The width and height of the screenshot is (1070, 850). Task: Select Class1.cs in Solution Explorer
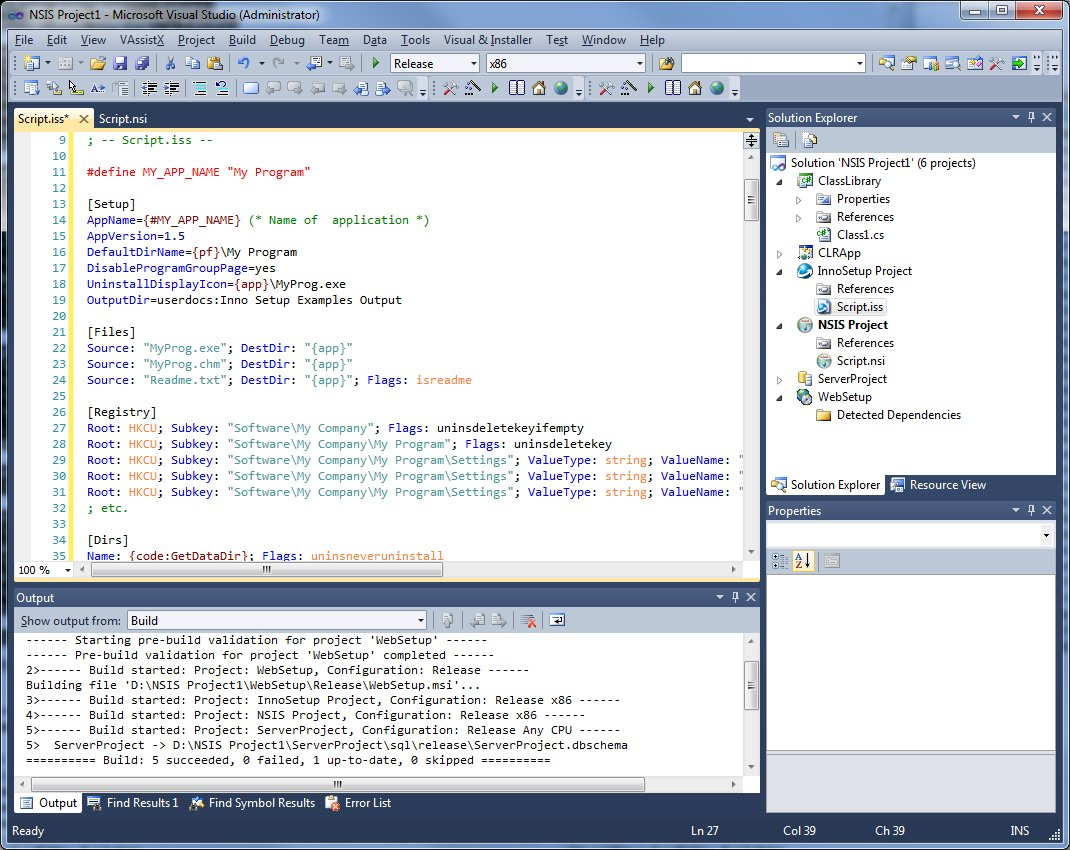tap(860, 235)
